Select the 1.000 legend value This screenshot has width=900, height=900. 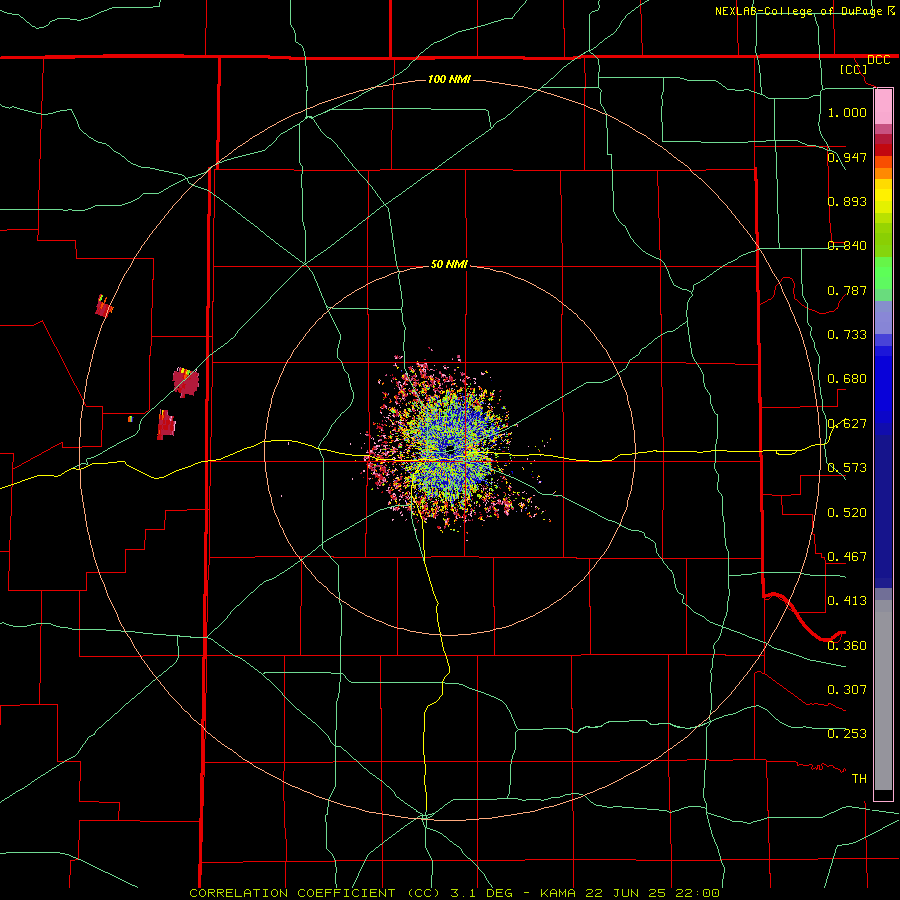[847, 112]
